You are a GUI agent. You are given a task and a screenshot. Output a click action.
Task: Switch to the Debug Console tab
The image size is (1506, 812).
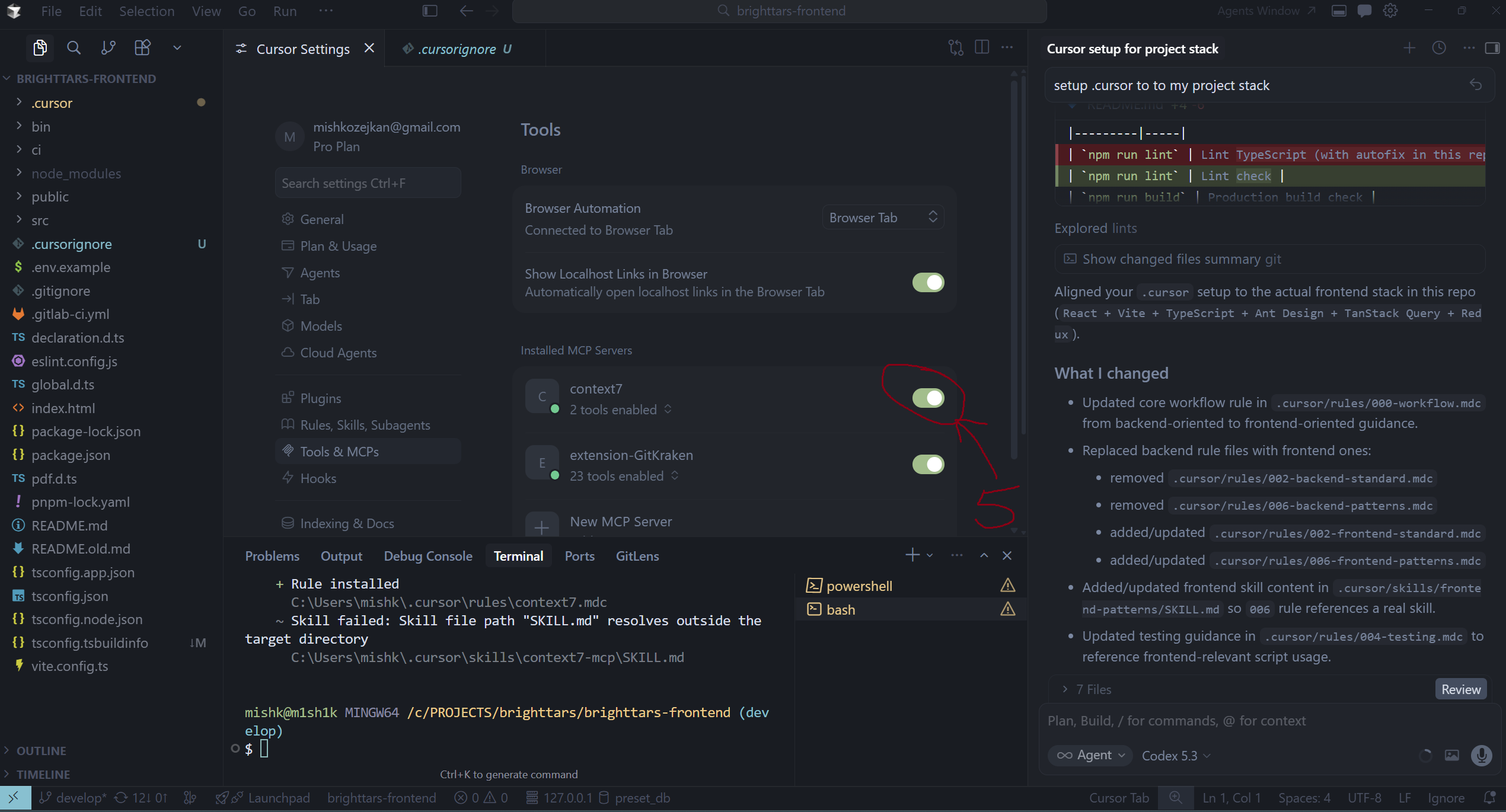pos(428,556)
